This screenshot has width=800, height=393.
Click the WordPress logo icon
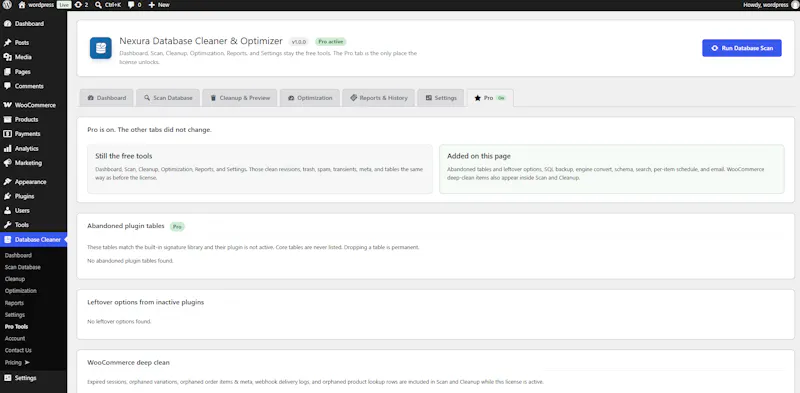click(x=7, y=5)
